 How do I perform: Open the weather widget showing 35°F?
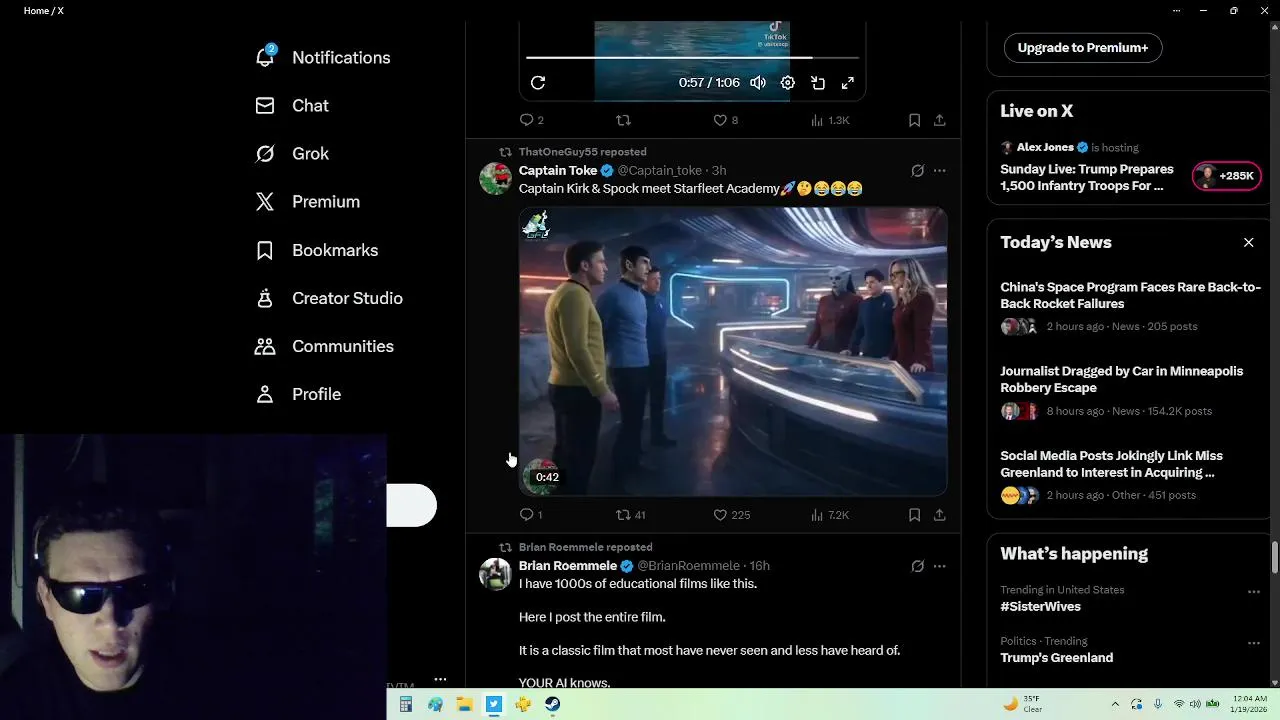(1022, 704)
